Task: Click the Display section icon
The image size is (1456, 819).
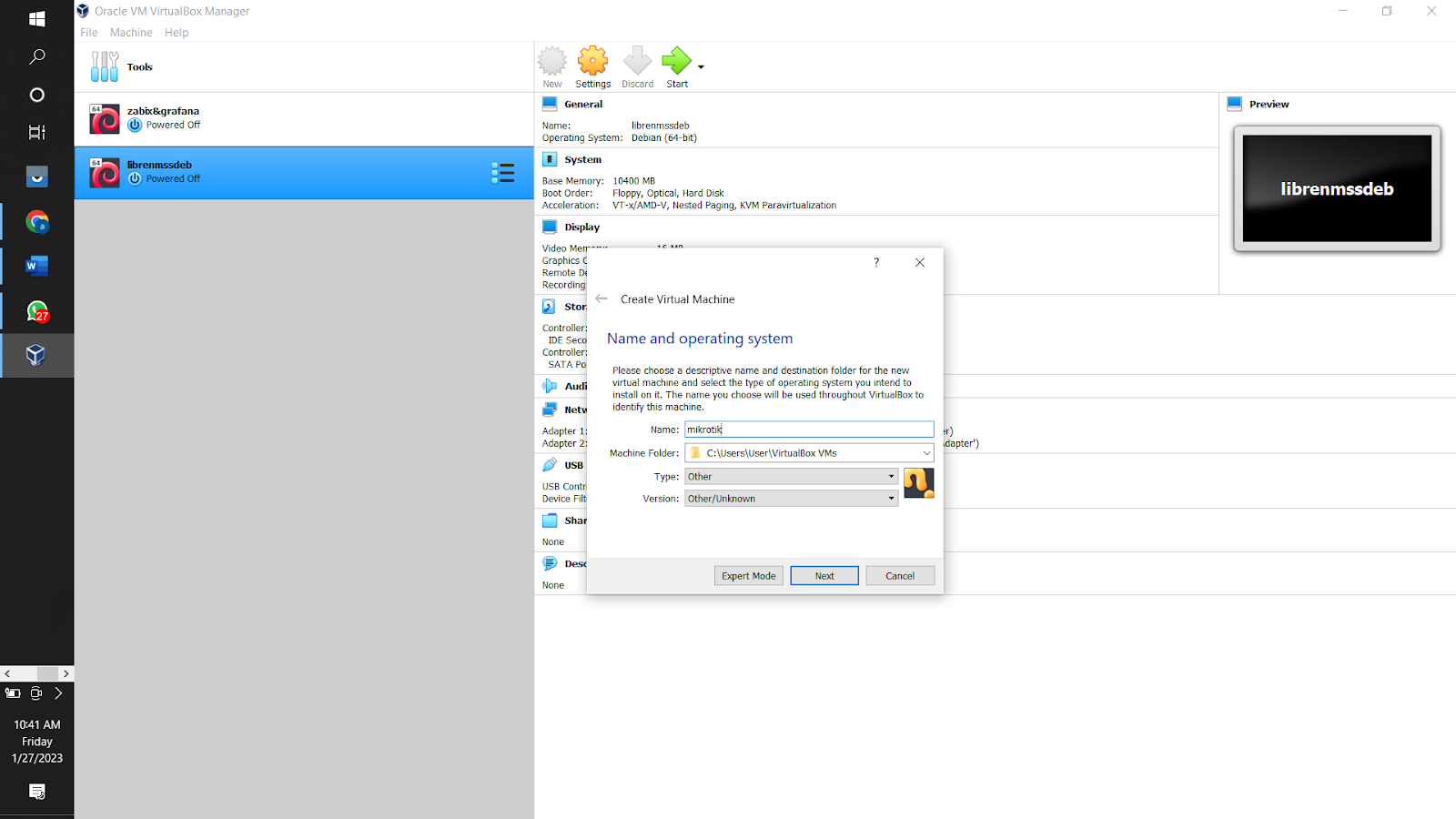Action: [x=550, y=227]
